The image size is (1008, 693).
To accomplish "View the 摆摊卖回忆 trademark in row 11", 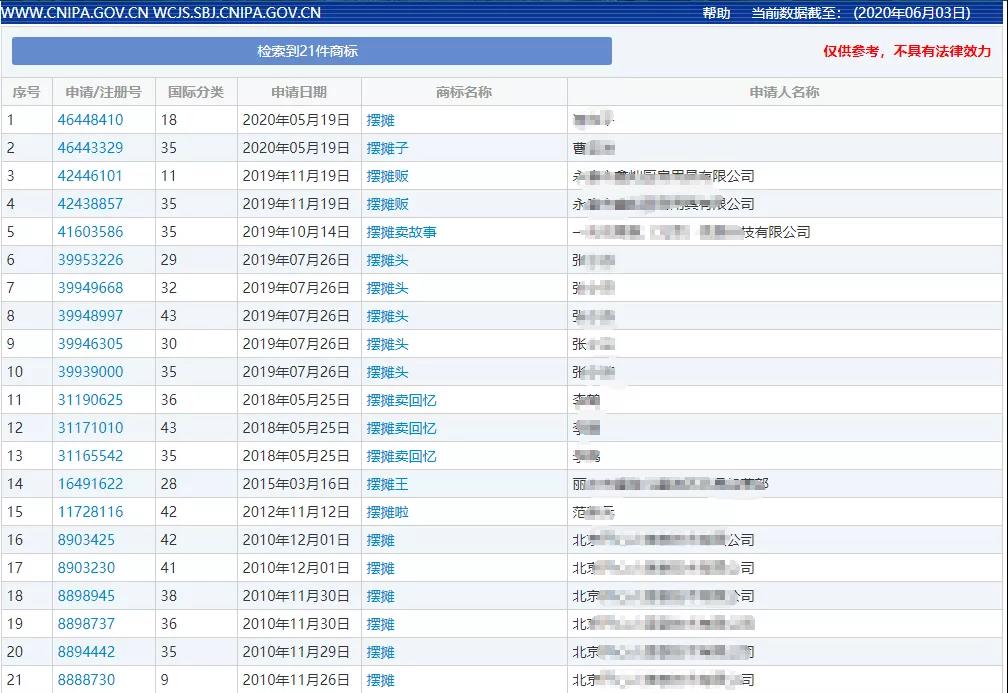I will point(404,399).
